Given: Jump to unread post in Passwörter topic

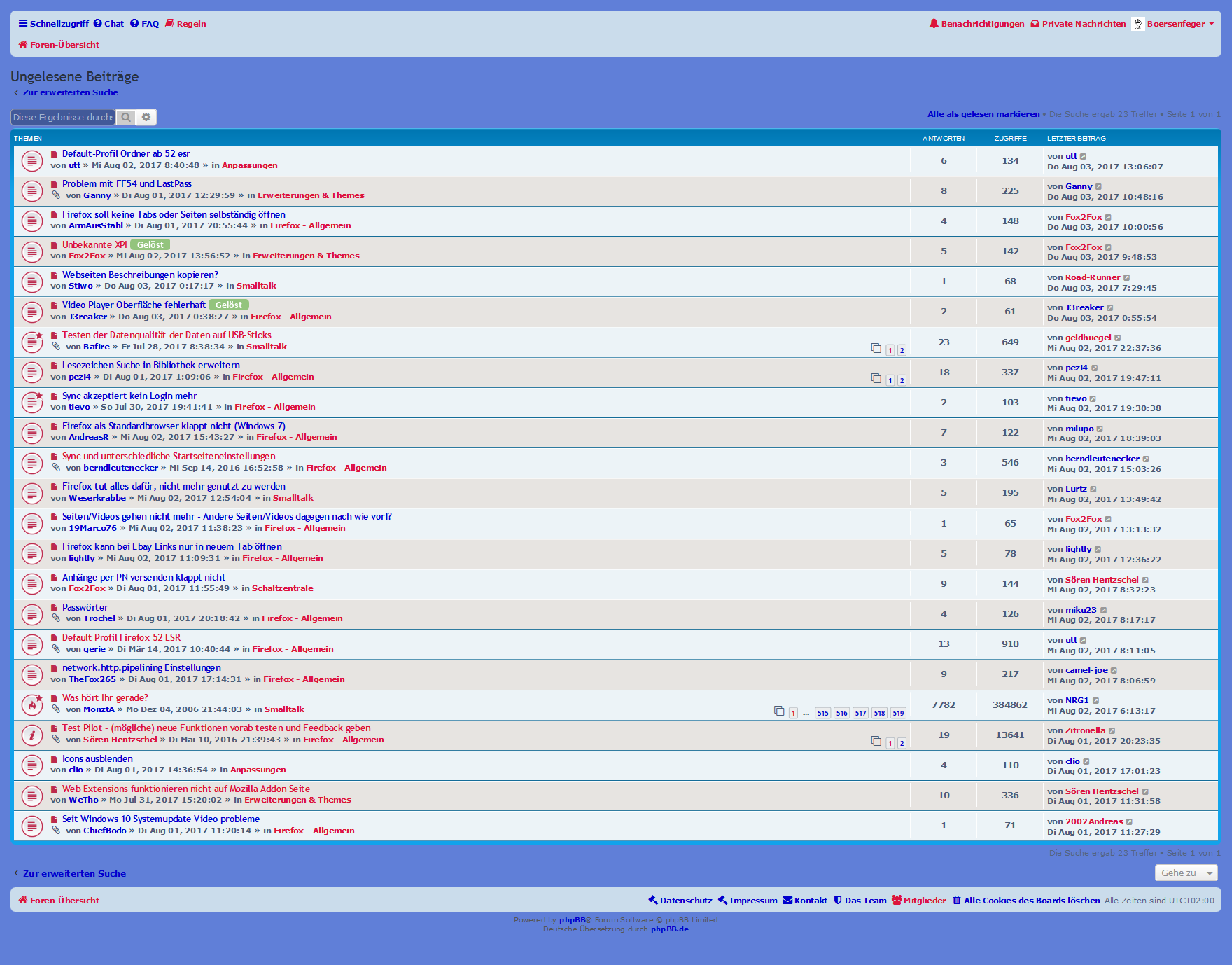Looking at the screenshot, I should click(54, 608).
